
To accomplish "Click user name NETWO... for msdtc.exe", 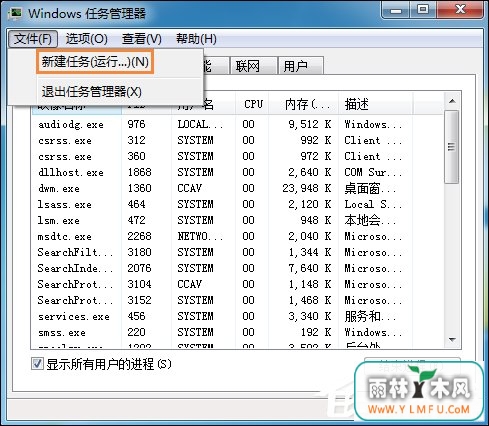I will 200,236.
